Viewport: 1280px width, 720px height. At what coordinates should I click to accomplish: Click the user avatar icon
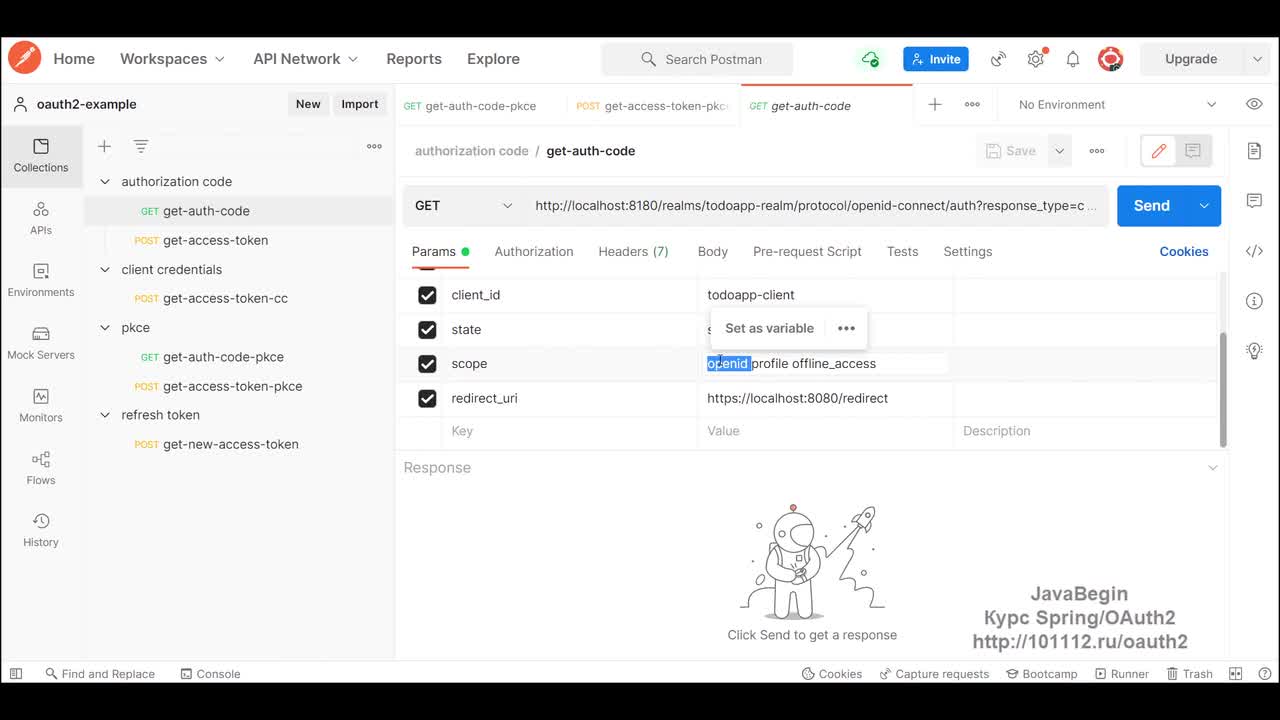1110,59
